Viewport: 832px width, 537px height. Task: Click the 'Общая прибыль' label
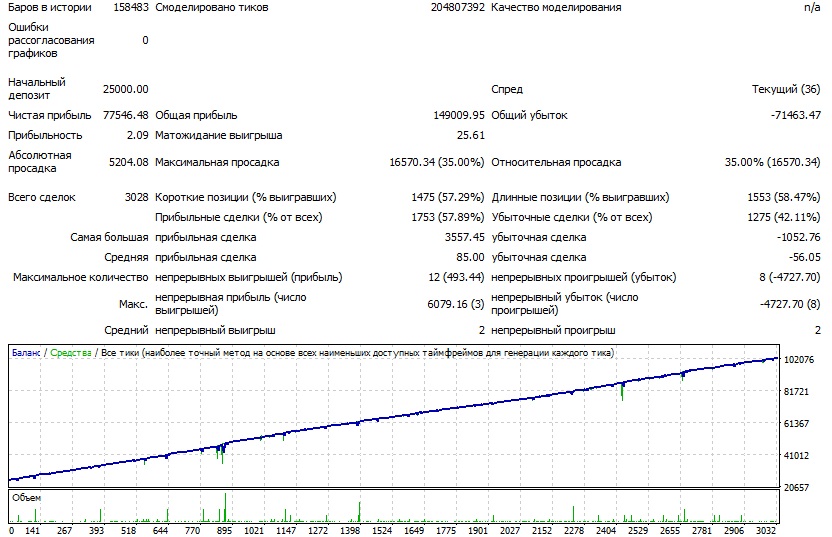click(x=196, y=115)
